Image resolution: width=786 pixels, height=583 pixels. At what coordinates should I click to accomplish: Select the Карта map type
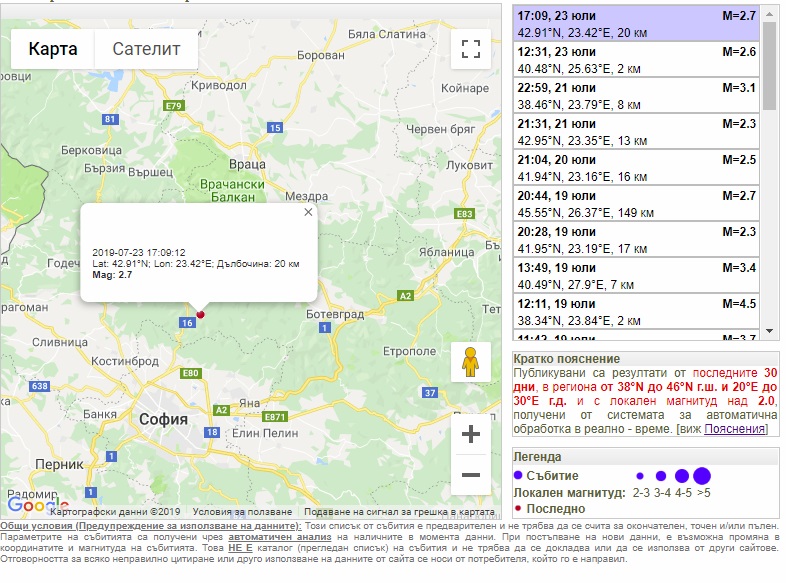pos(53,49)
